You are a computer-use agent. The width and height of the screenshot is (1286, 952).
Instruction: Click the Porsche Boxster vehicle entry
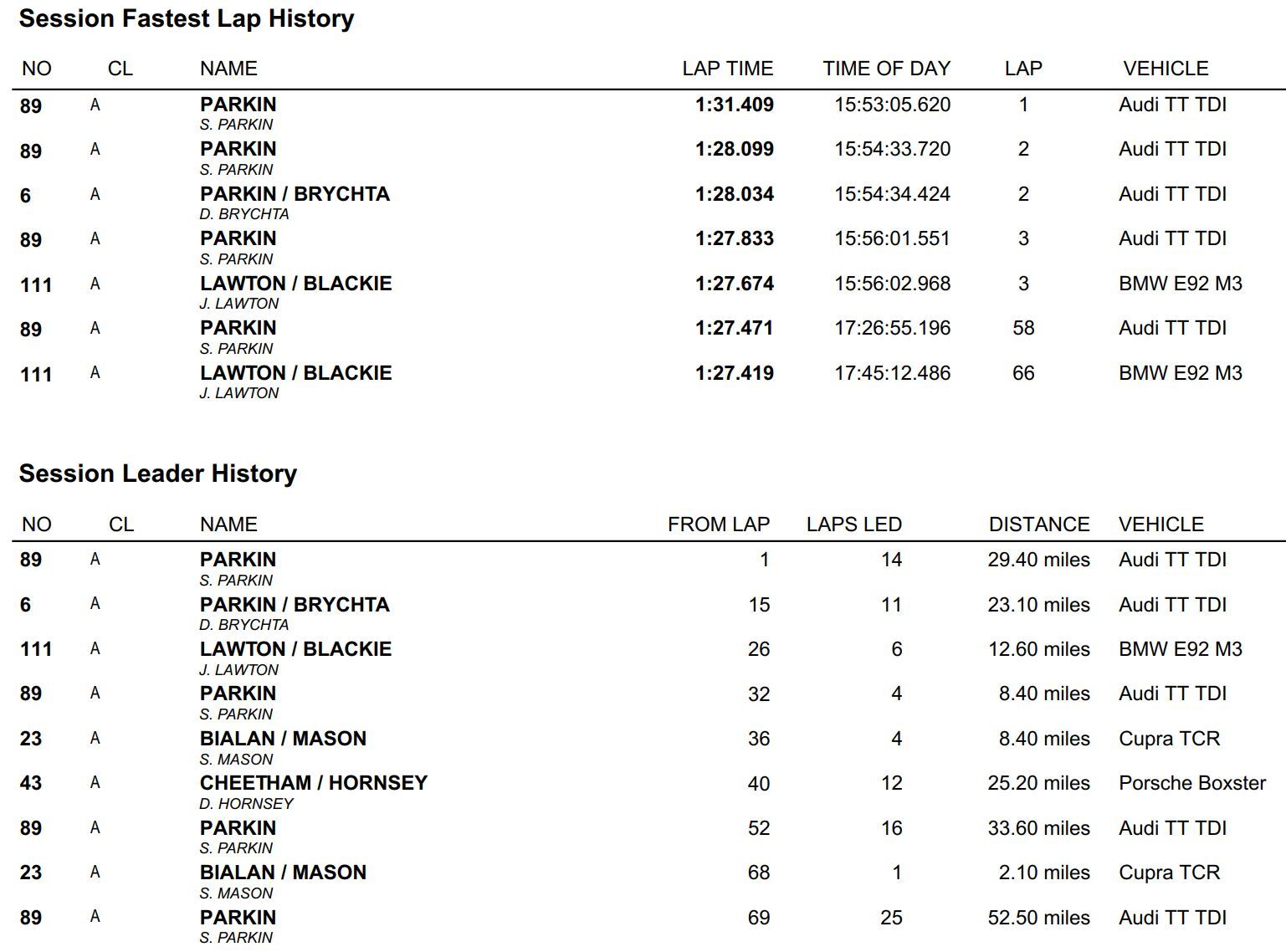pos(1192,783)
